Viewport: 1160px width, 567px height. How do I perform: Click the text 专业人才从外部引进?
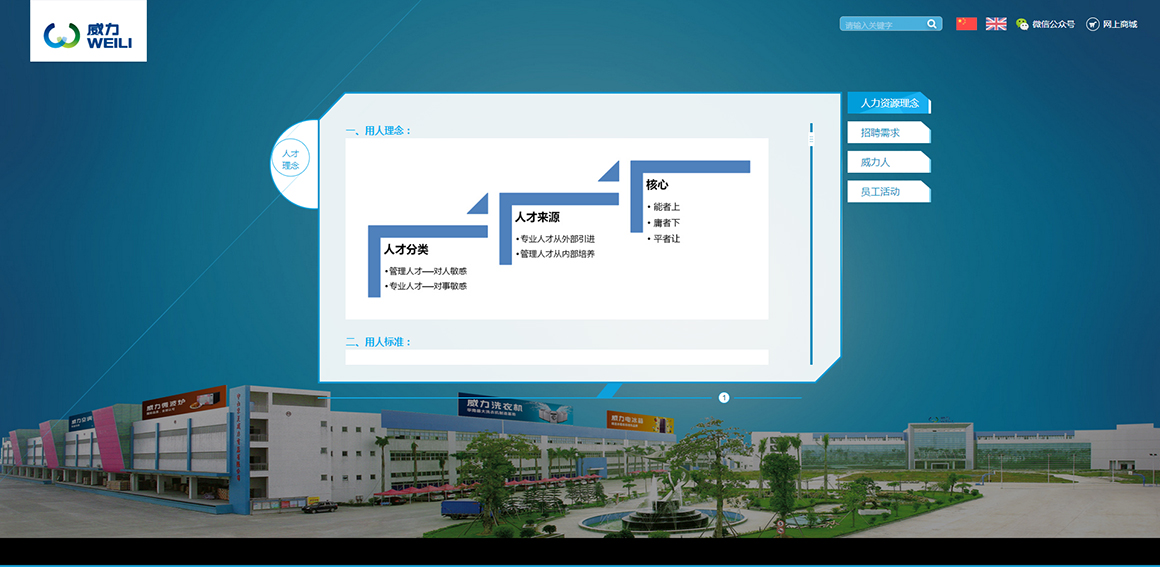(x=557, y=239)
